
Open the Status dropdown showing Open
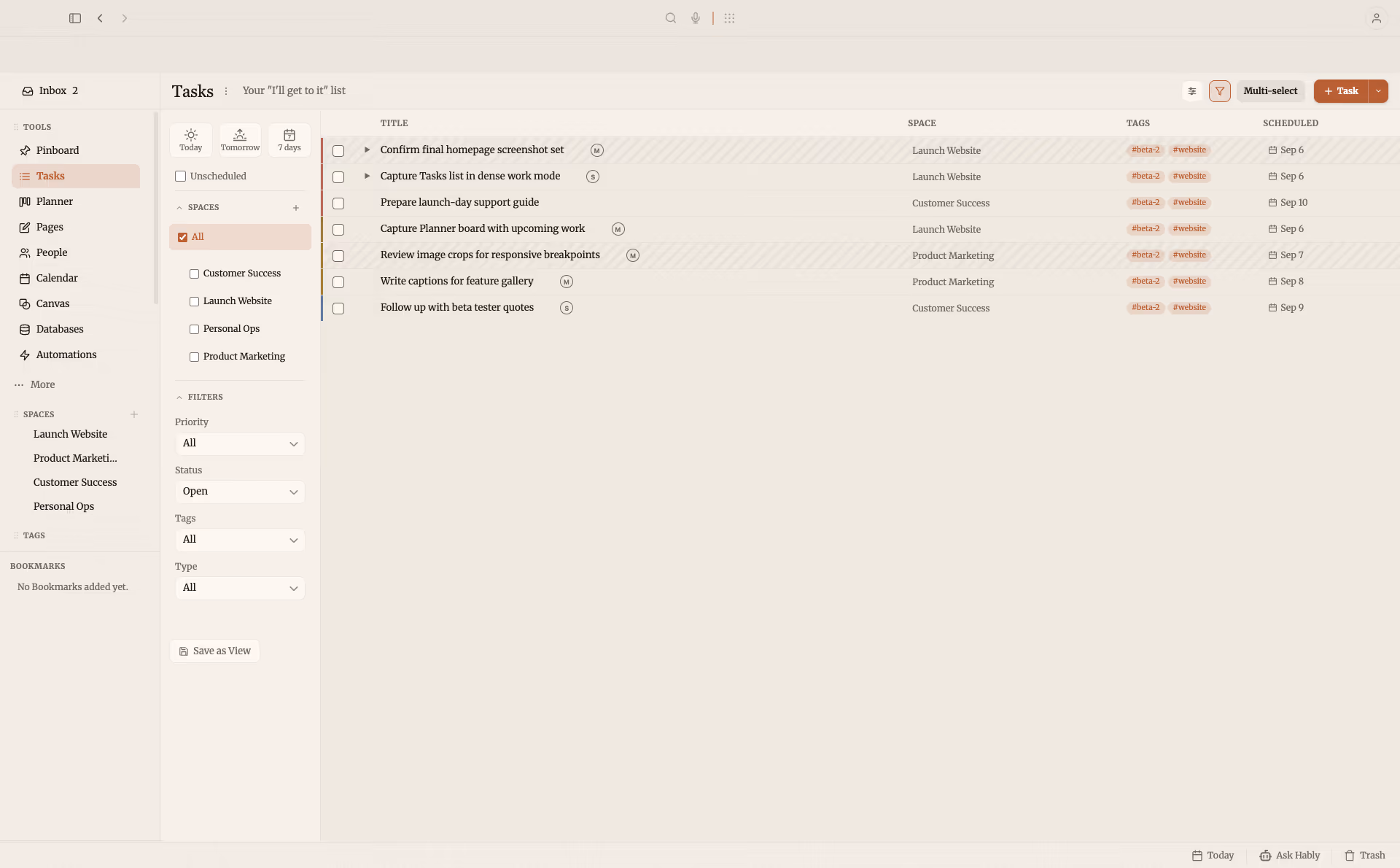tap(240, 492)
